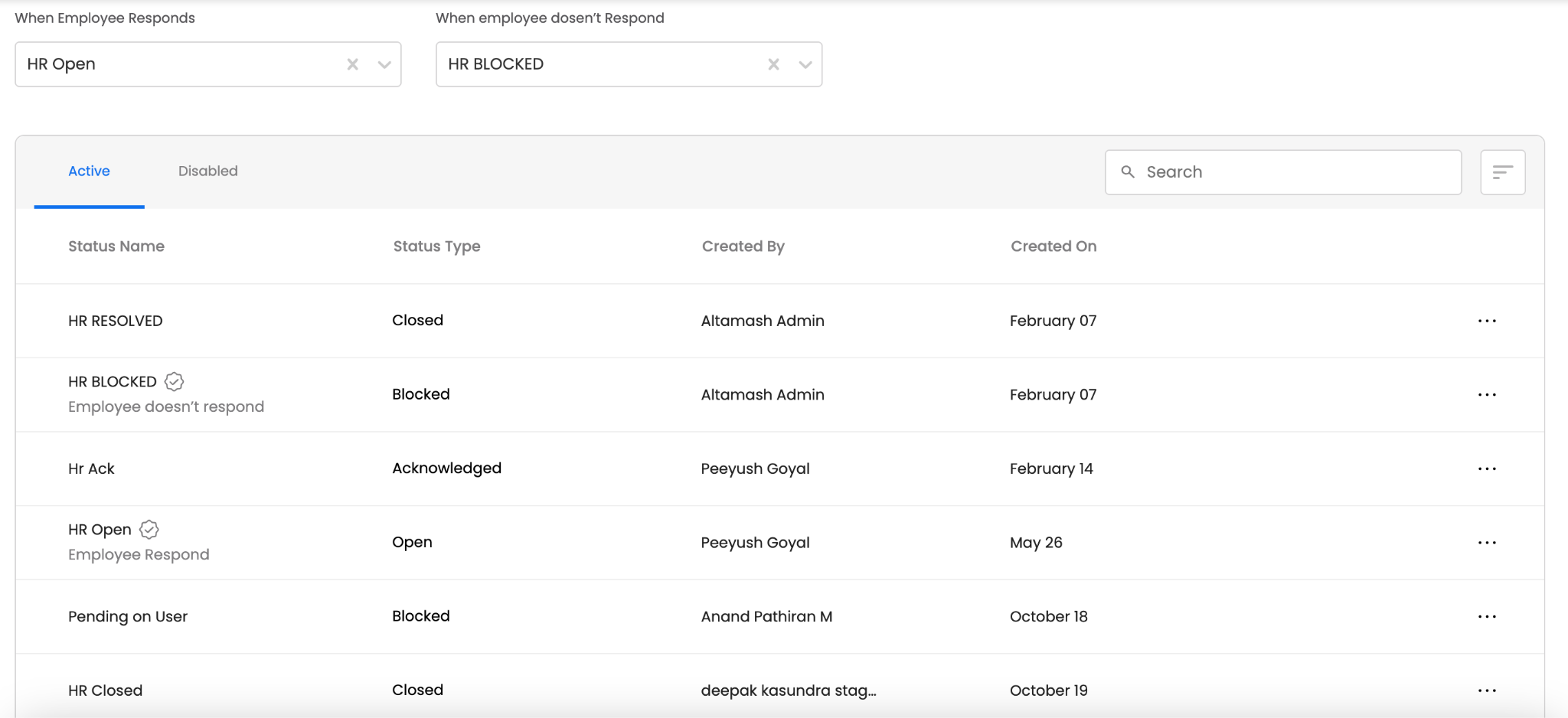1568x718 pixels.
Task: Open more options for HR RESOLVED row
Action: (x=1487, y=321)
